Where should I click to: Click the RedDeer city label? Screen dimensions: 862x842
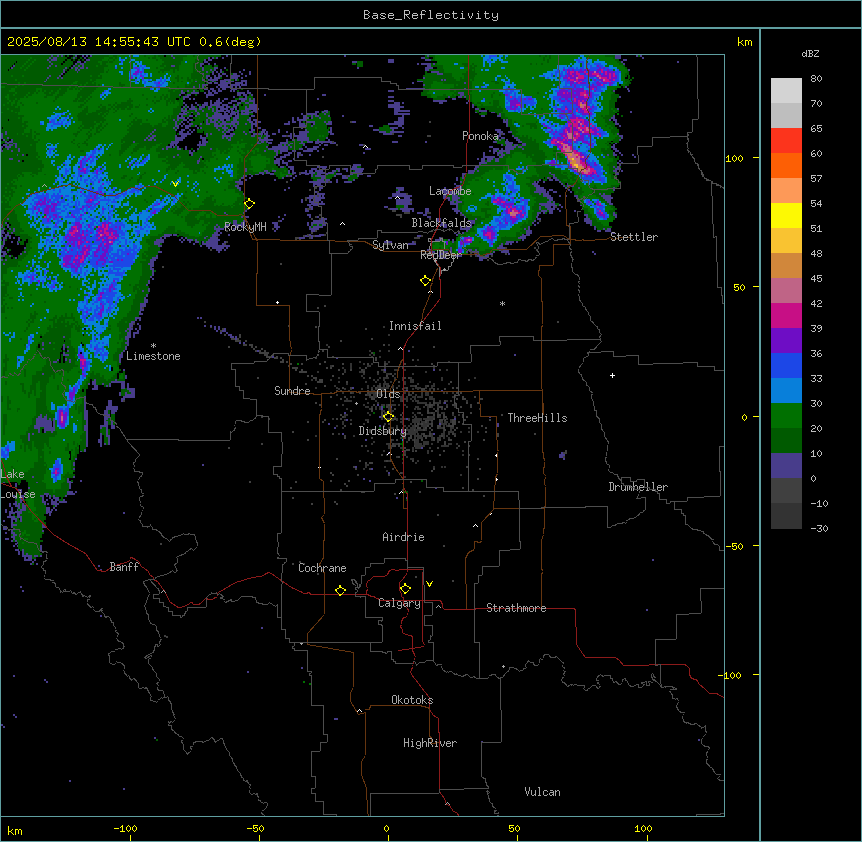(x=441, y=255)
